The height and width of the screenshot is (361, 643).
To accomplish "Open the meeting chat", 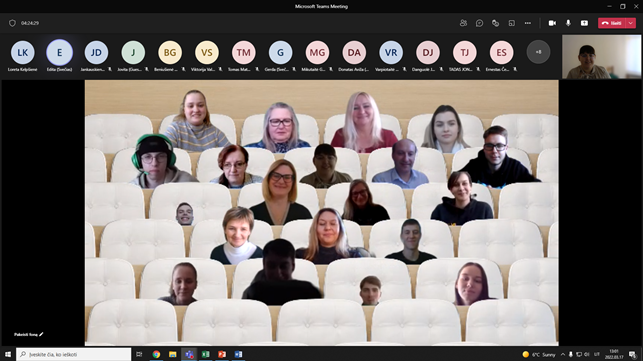I will [x=479, y=23].
